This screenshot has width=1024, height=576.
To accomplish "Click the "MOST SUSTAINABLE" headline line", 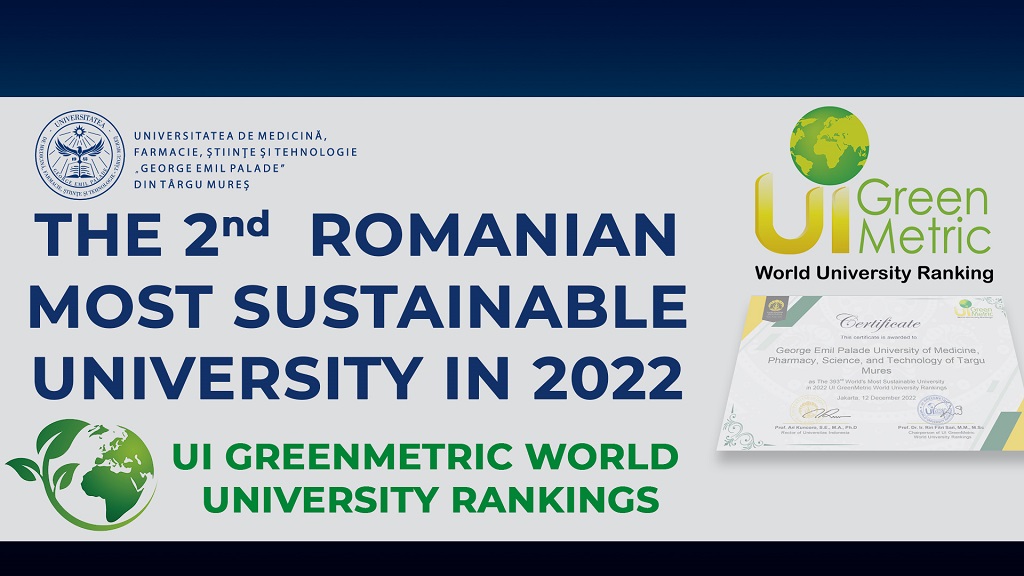I will coord(357,307).
